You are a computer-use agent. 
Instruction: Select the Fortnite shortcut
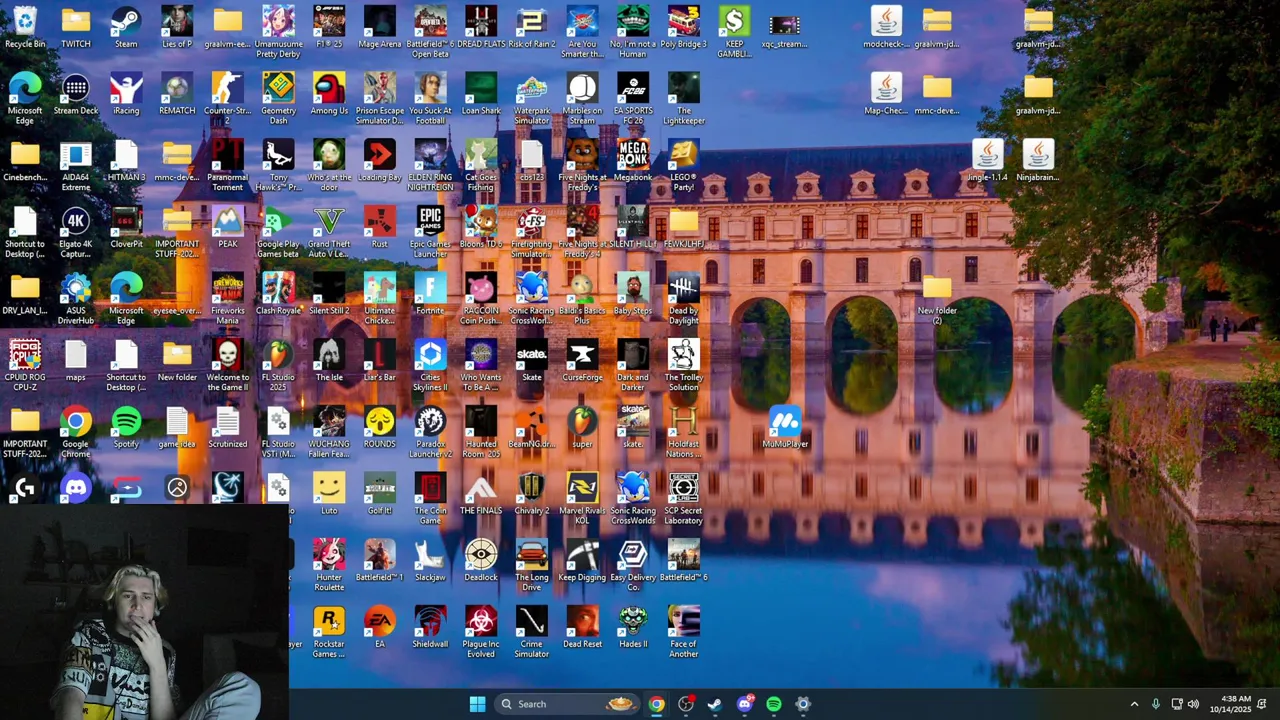(430, 294)
